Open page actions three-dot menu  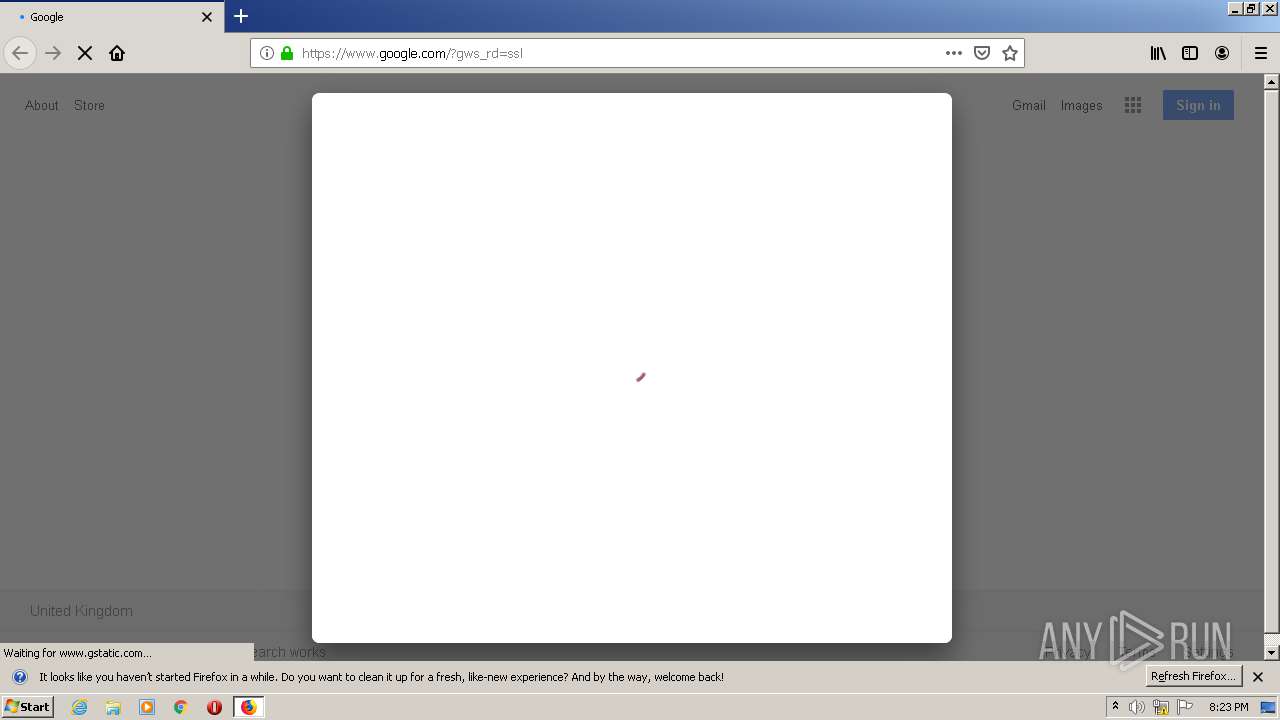(954, 53)
